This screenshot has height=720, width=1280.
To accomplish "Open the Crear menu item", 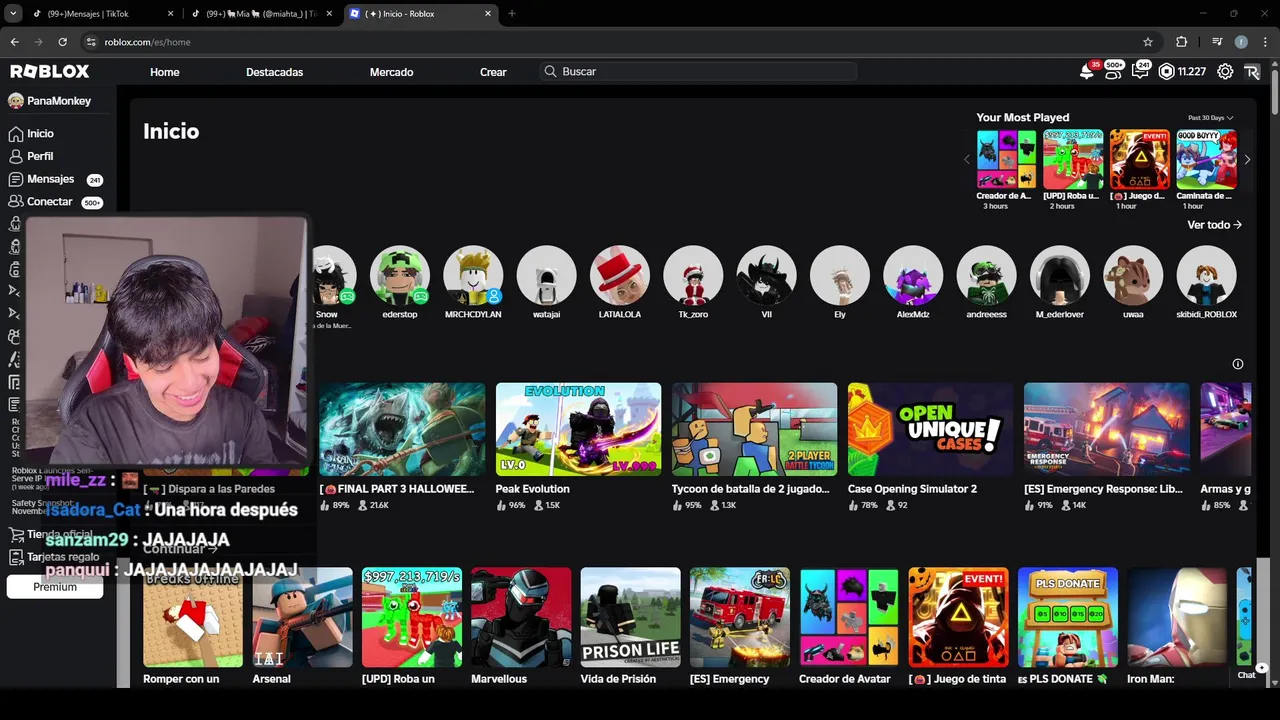I will [493, 72].
